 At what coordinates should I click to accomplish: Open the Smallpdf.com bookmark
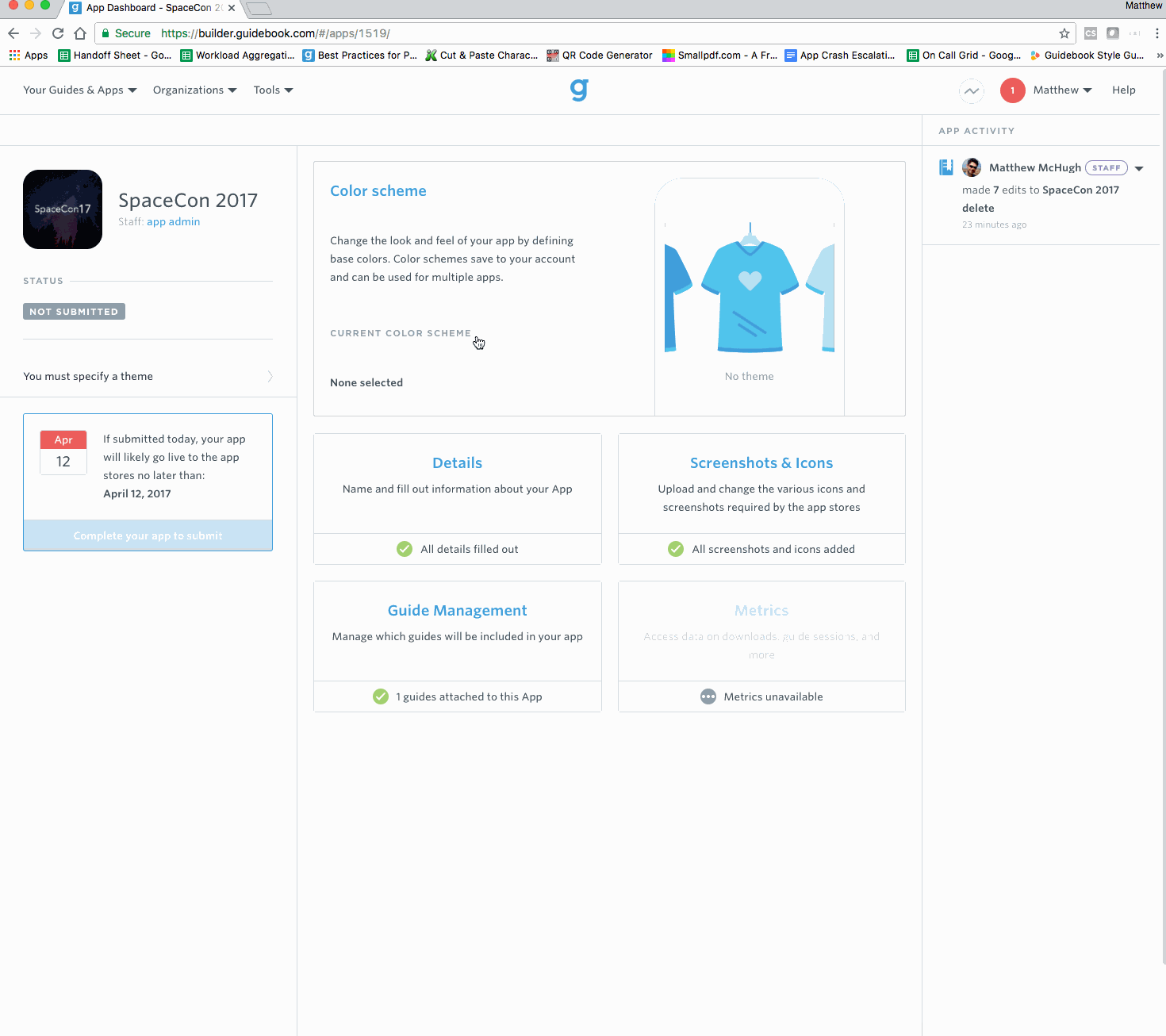click(x=720, y=56)
